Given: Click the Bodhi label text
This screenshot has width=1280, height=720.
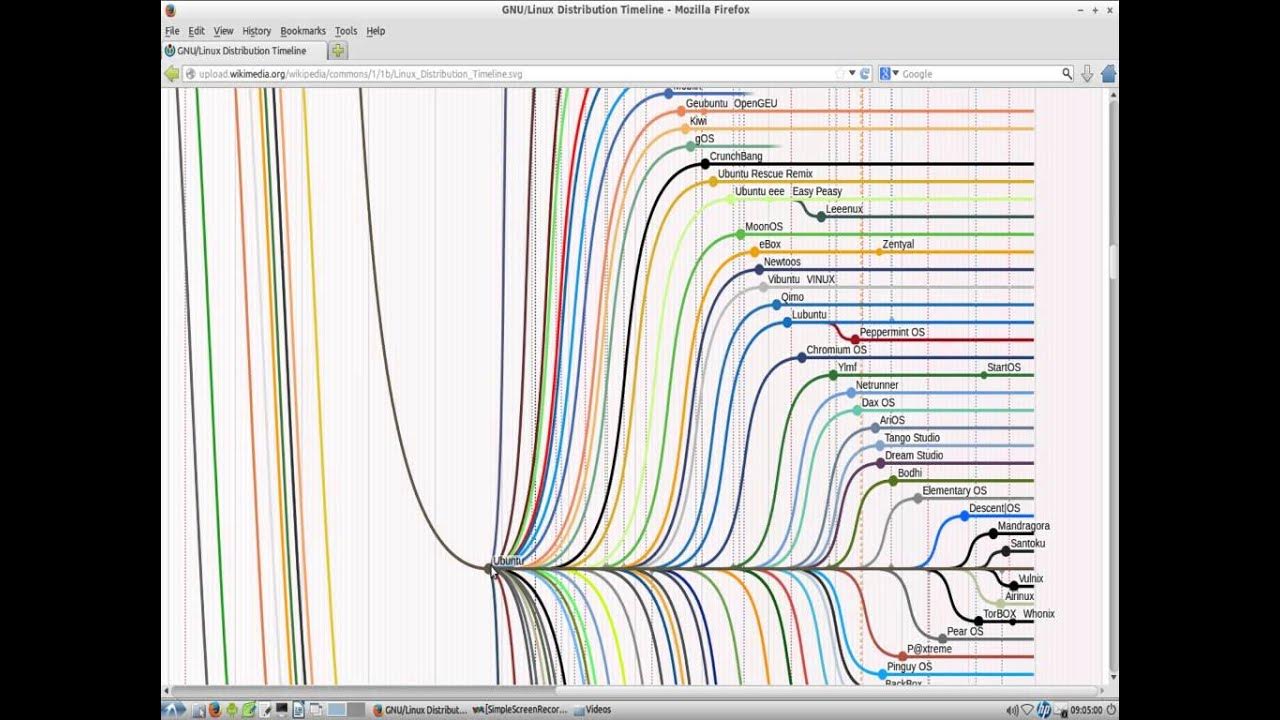Looking at the screenshot, I should [x=910, y=473].
